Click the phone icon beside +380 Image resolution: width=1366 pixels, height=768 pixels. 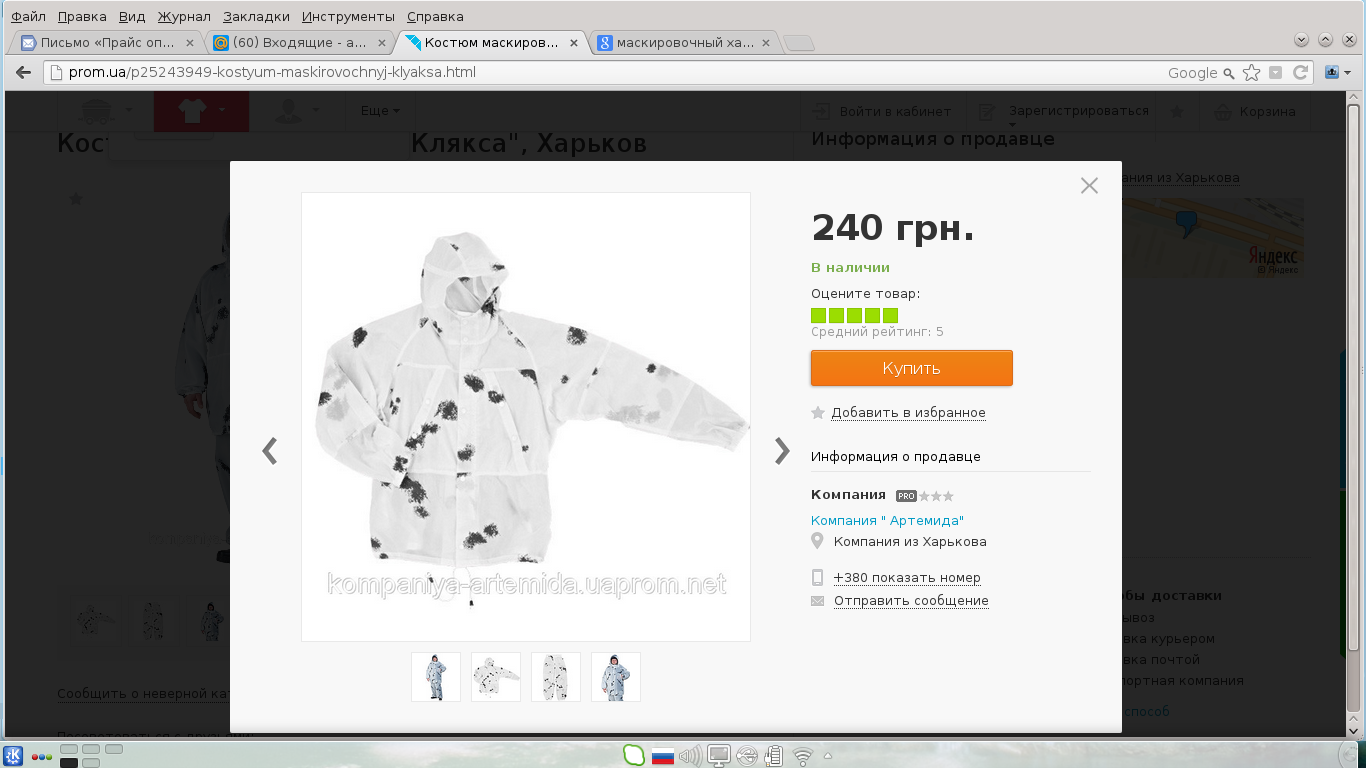click(817, 577)
